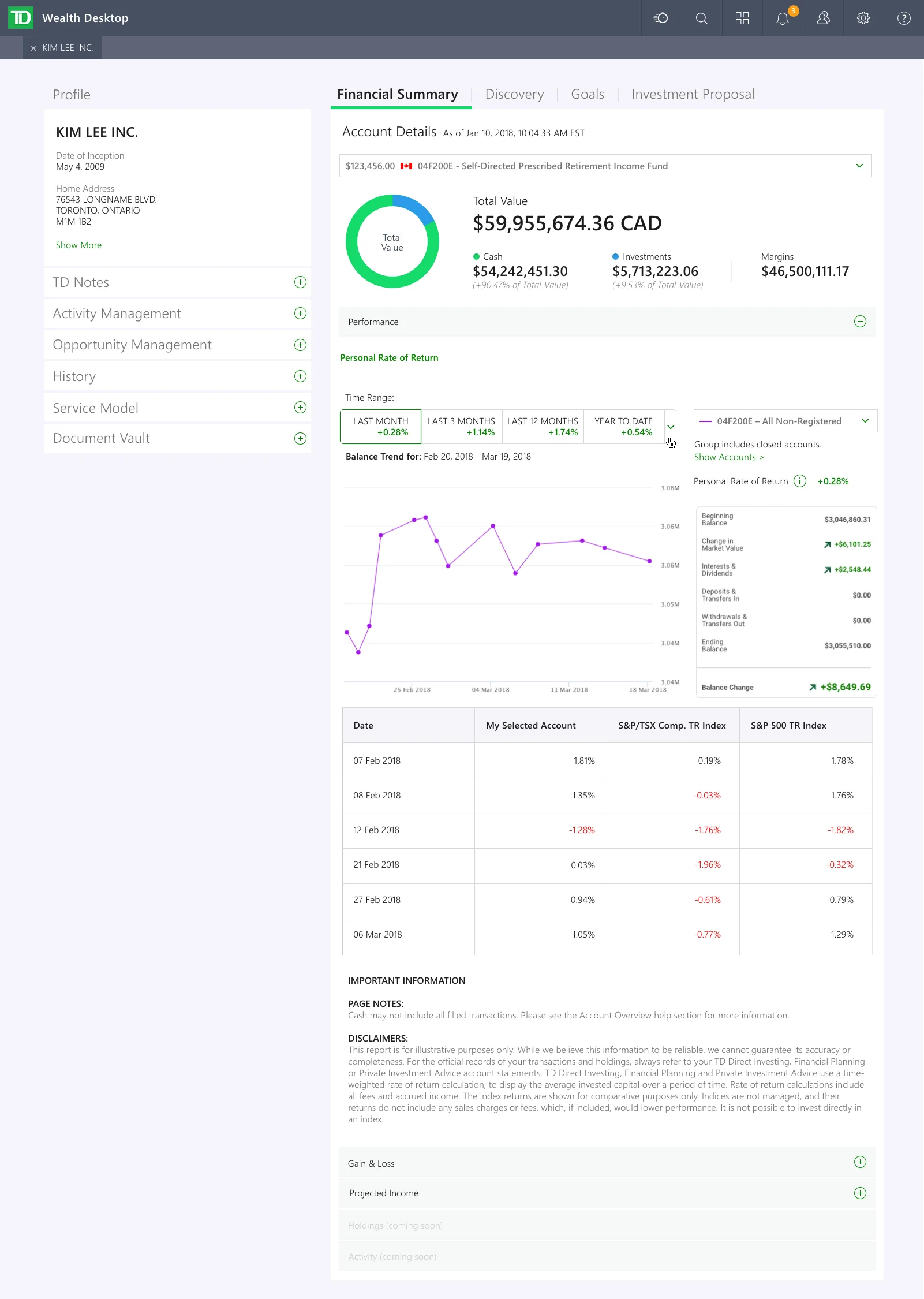
Task: Click blue Investments legend dot
Action: pyautogui.click(x=616, y=257)
